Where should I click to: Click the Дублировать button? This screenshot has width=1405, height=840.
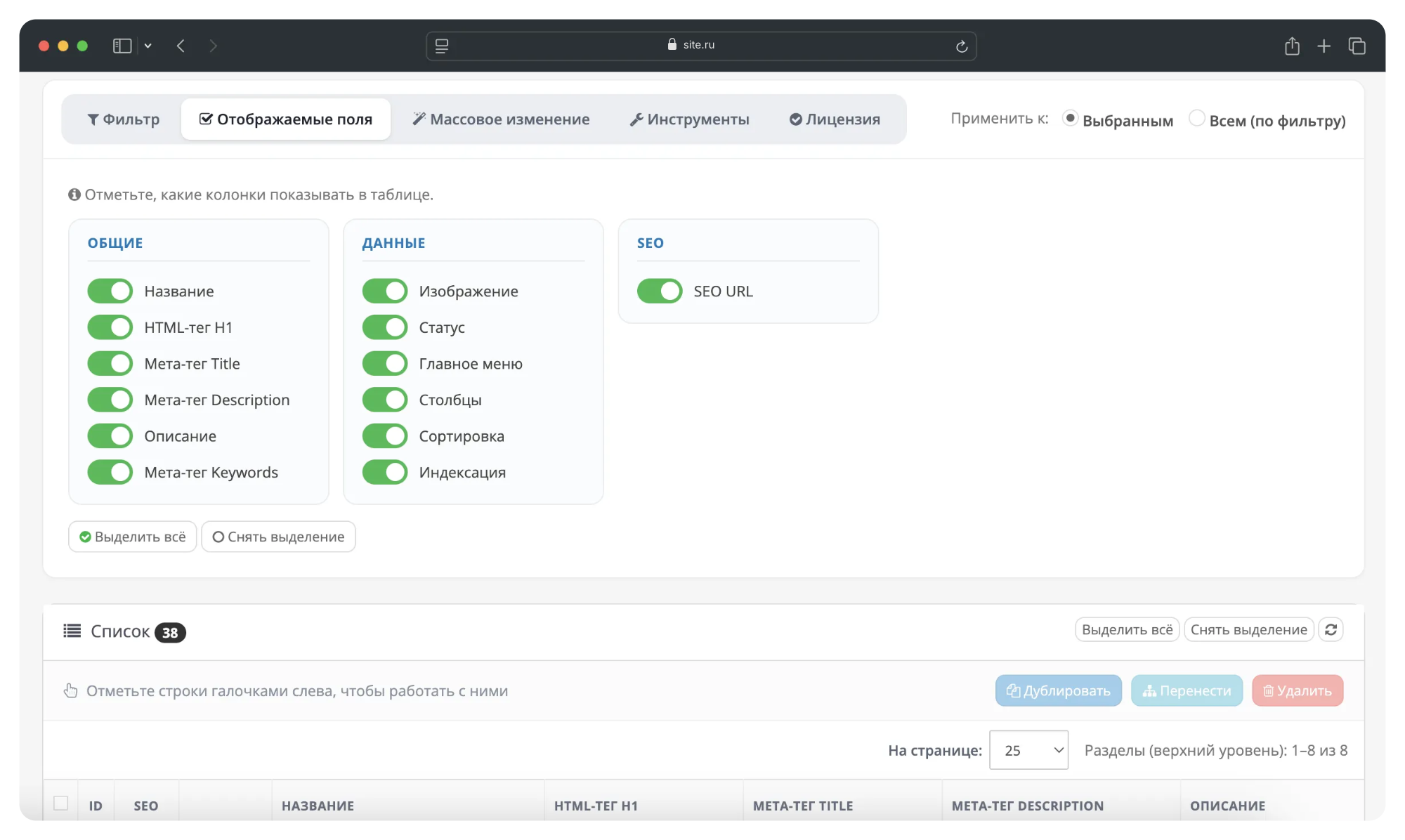(1059, 690)
